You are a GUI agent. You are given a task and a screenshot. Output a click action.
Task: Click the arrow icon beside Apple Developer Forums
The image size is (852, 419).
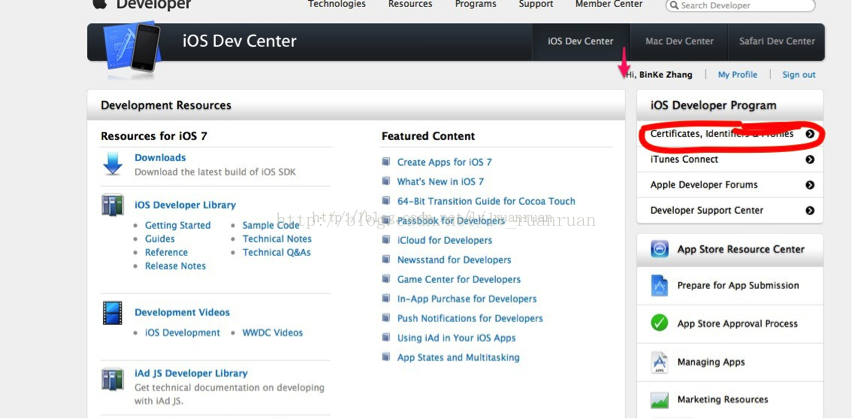(x=810, y=185)
